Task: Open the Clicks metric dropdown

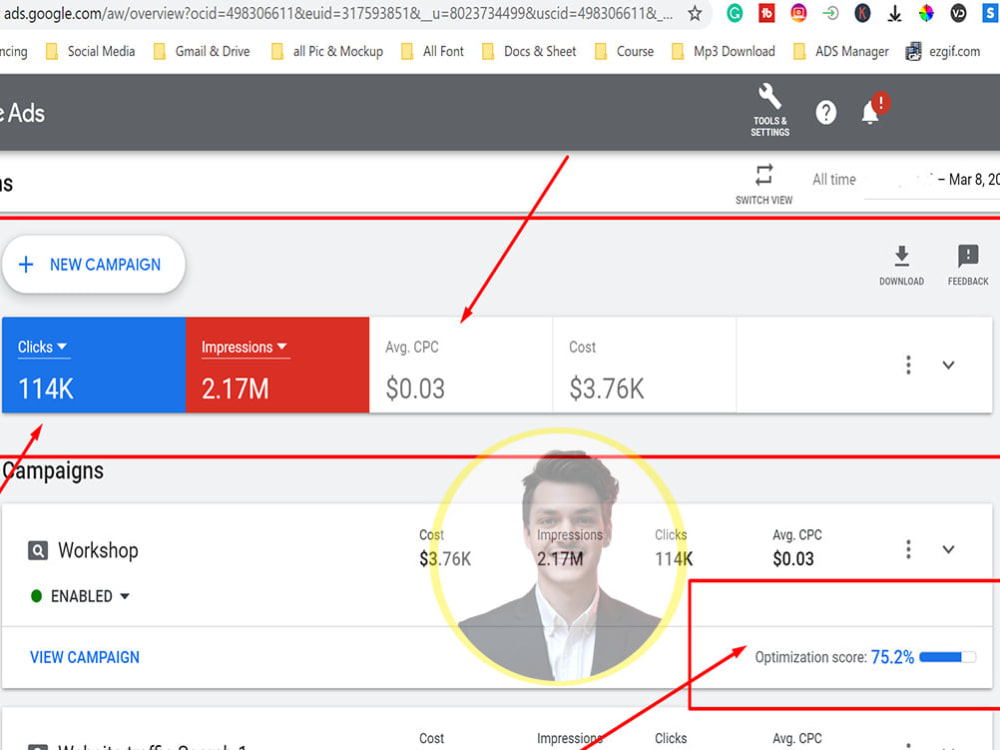Action: click(x=42, y=347)
